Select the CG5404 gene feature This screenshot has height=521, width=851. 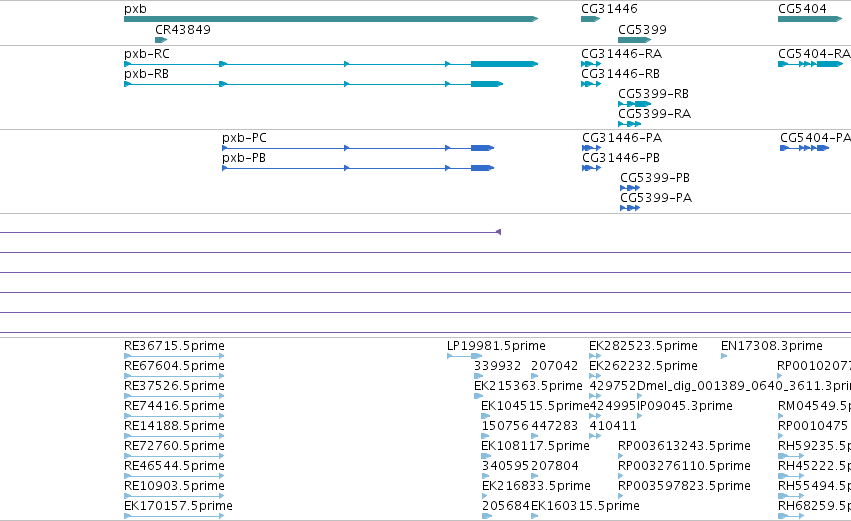click(x=810, y=19)
